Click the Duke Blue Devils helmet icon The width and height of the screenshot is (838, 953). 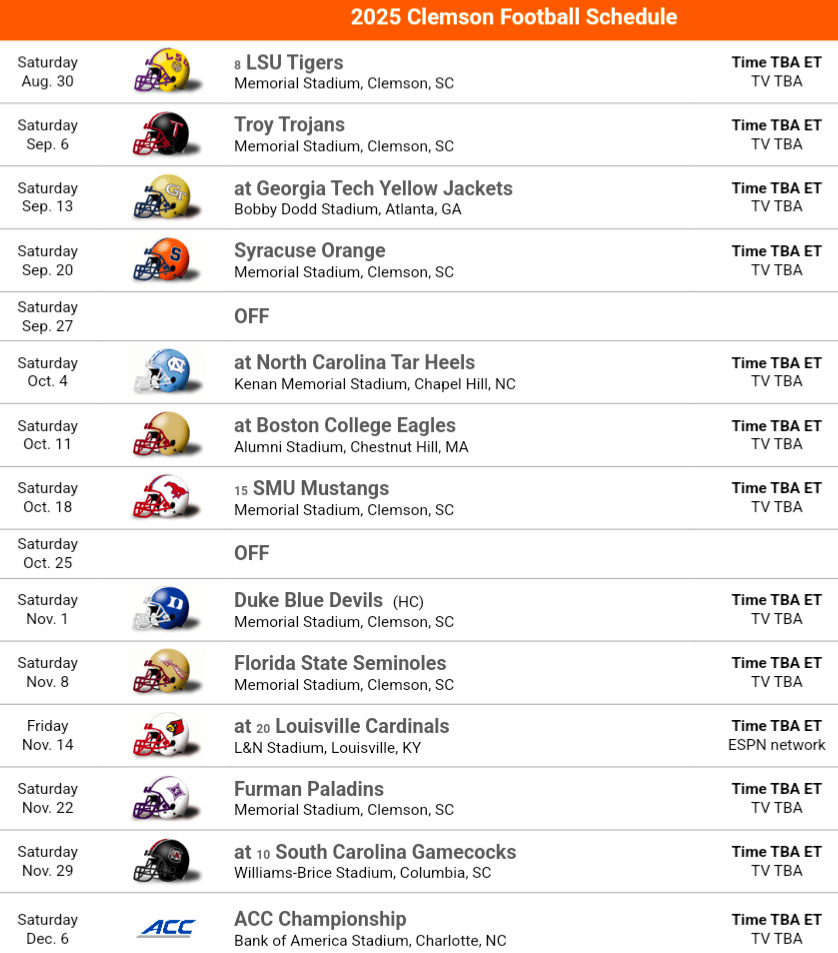click(162, 609)
